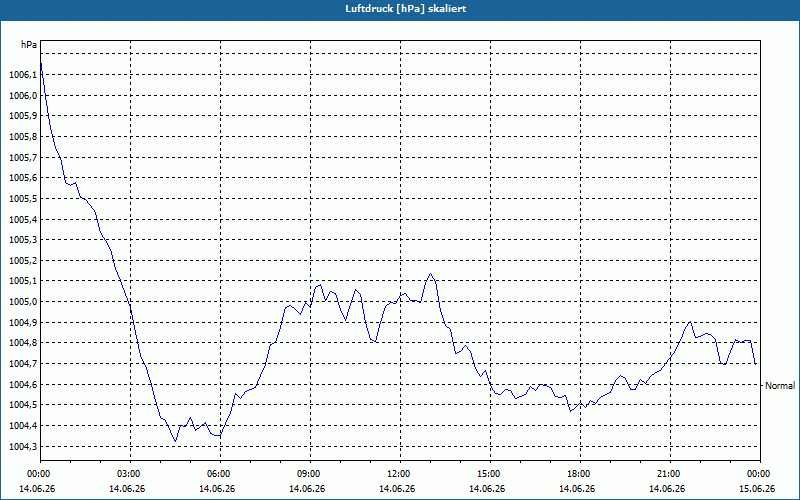Click the pressure curve peak near 13:00
This screenshot has height=500, width=800.
pos(430,274)
